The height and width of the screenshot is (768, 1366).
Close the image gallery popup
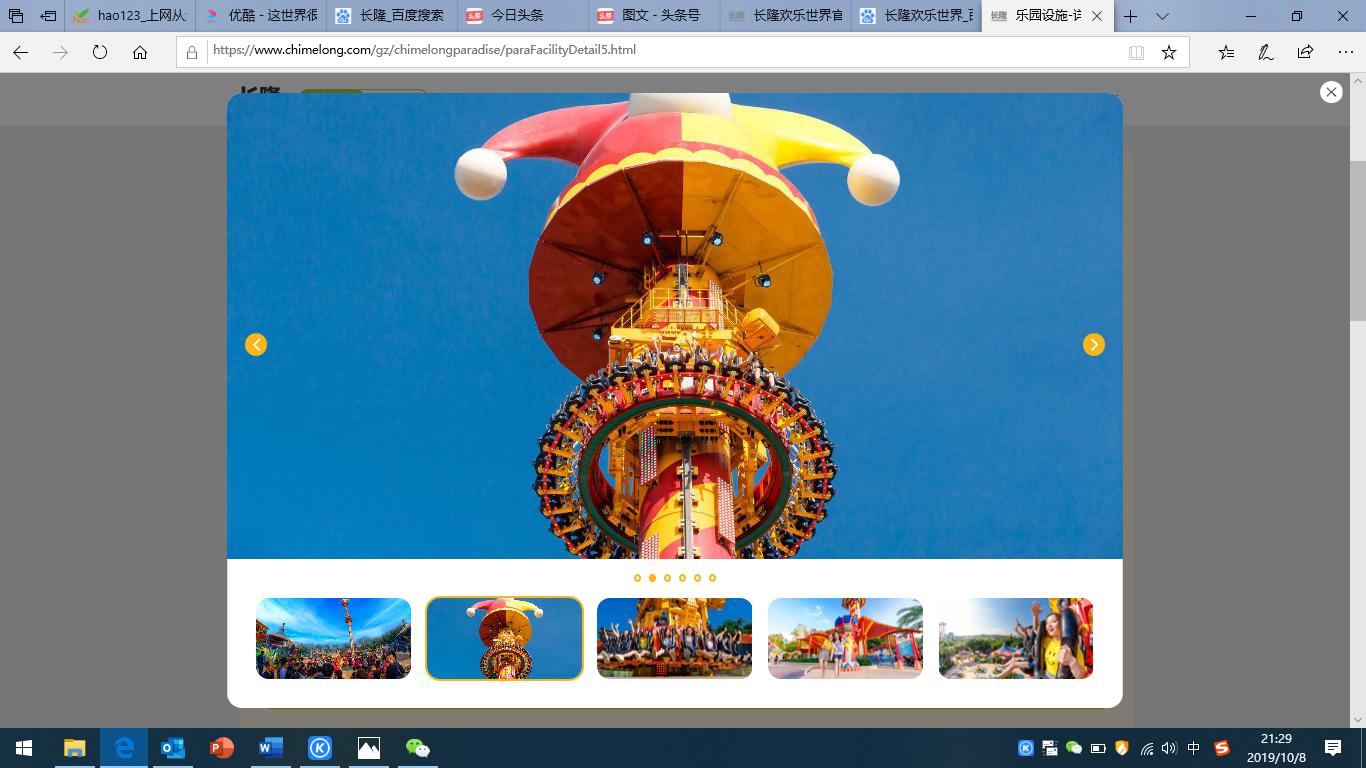click(1330, 92)
